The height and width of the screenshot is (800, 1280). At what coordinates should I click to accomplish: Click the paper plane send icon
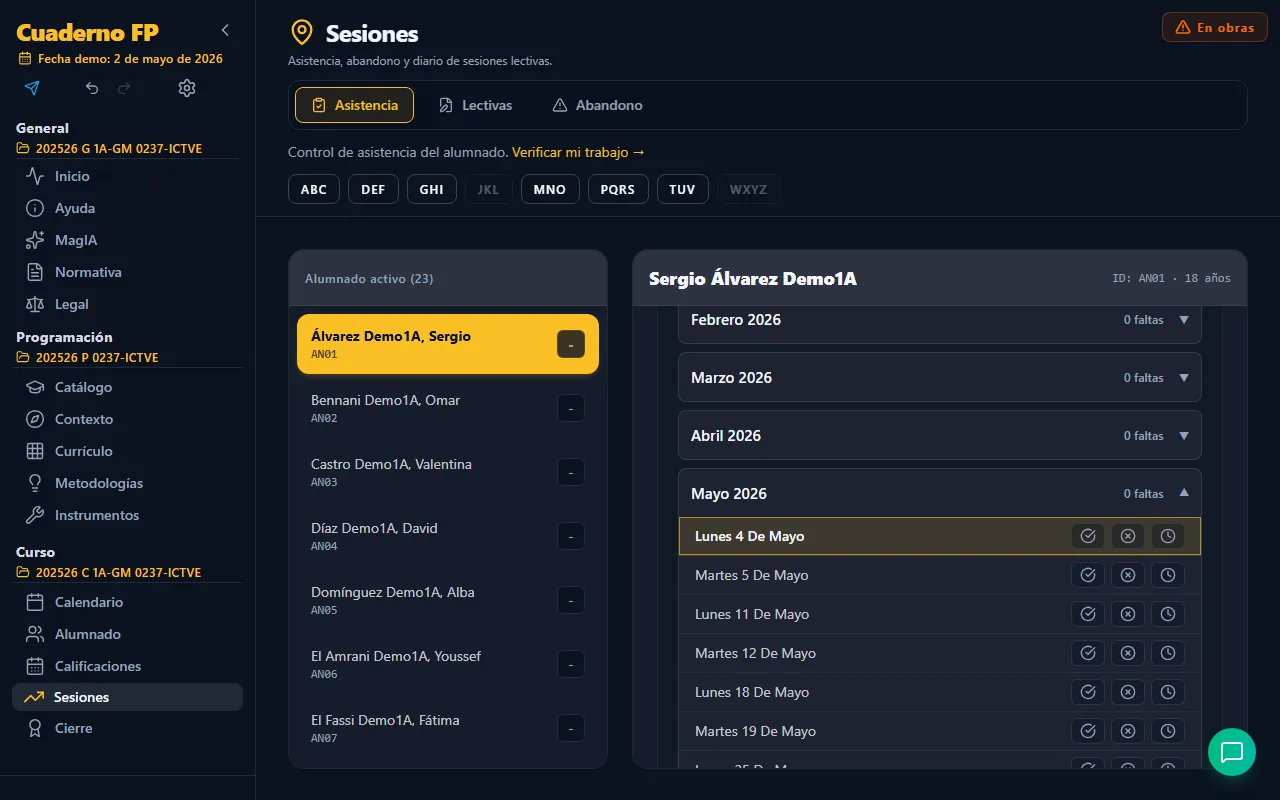32,88
